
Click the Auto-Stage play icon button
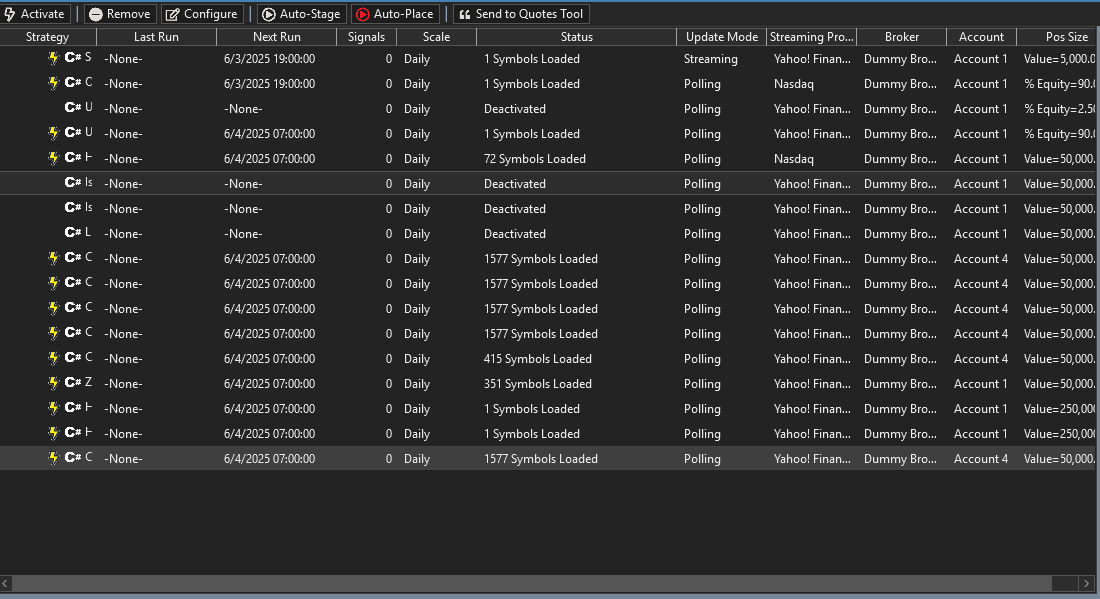click(301, 14)
